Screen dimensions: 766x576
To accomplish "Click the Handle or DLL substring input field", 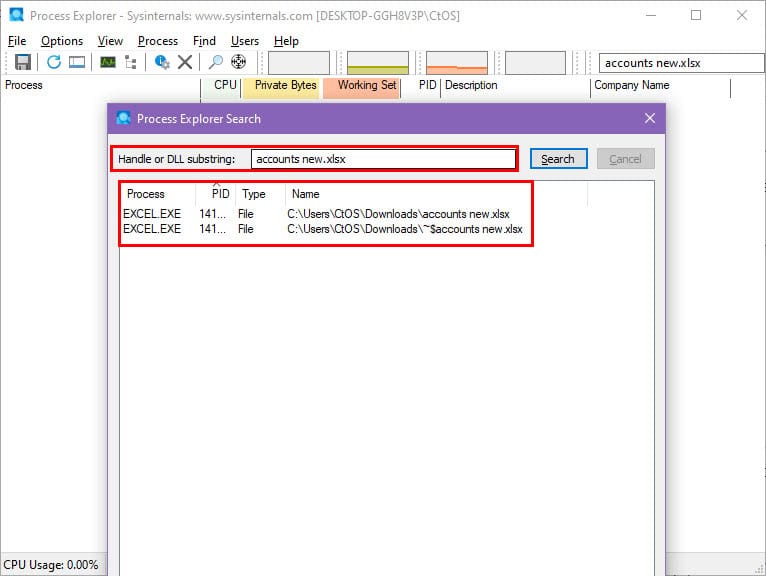I will [x=383, y=159].
